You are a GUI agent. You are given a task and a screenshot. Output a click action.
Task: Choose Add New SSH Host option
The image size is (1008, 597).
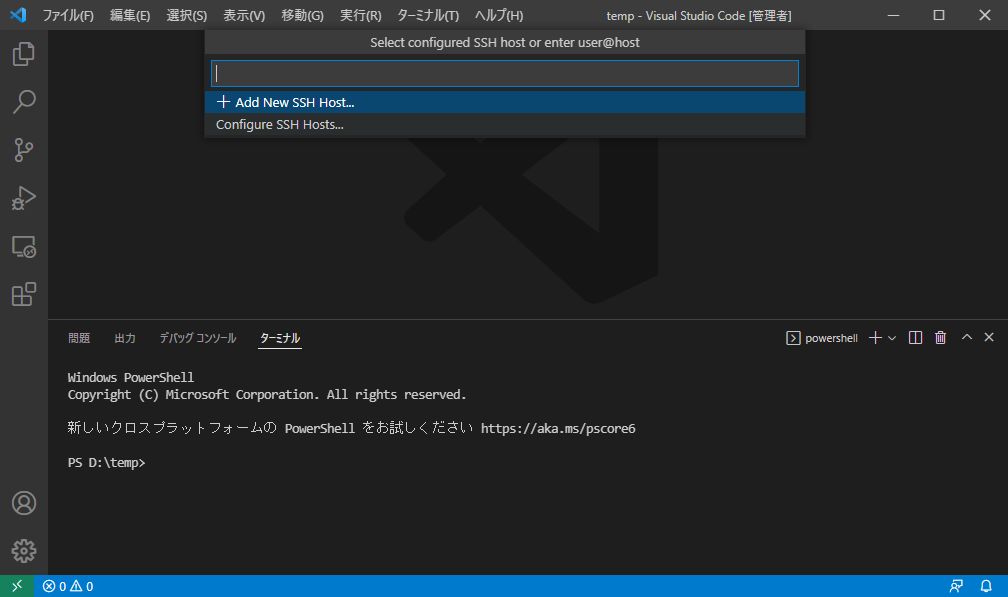pyautogui.click(x=505, y=102)
